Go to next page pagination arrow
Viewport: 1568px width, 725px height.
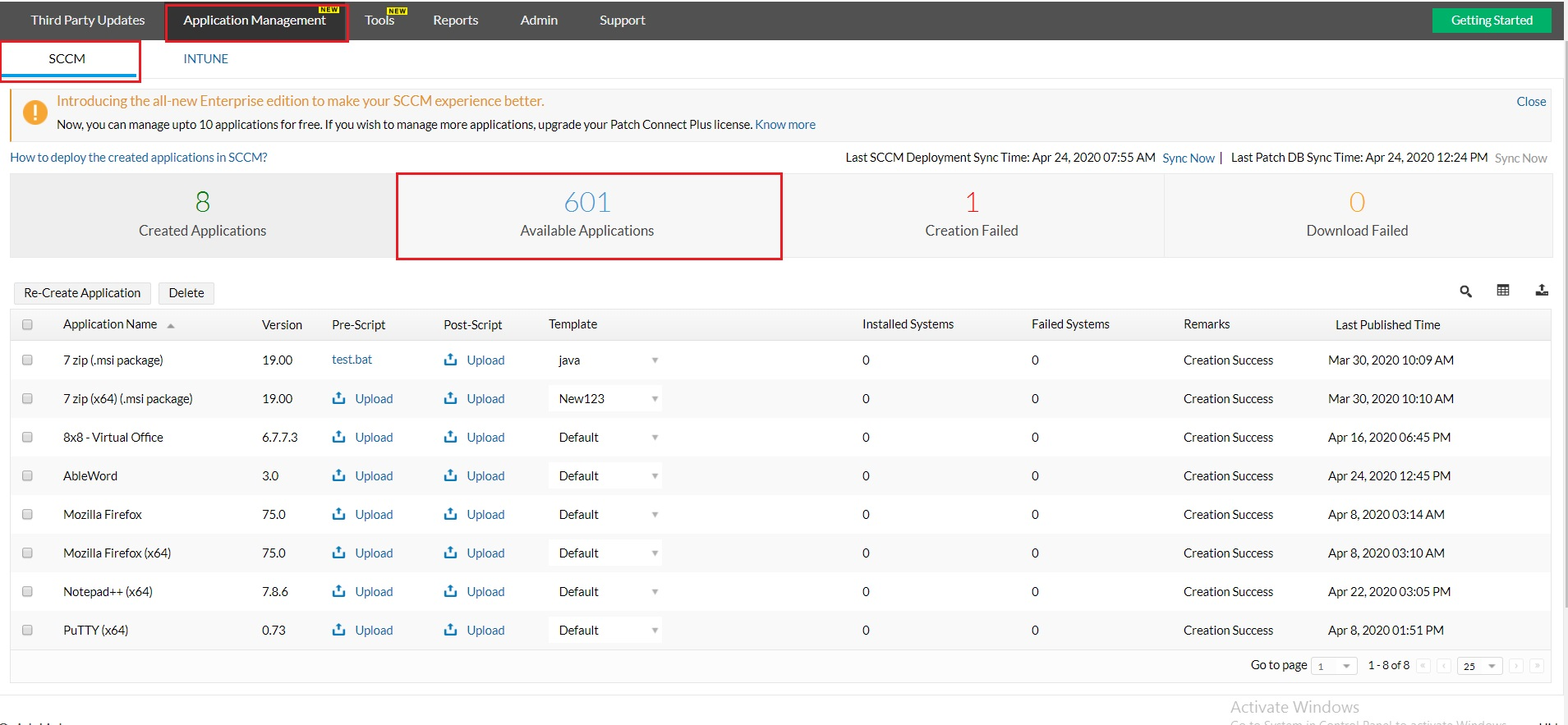point(1516,666)
